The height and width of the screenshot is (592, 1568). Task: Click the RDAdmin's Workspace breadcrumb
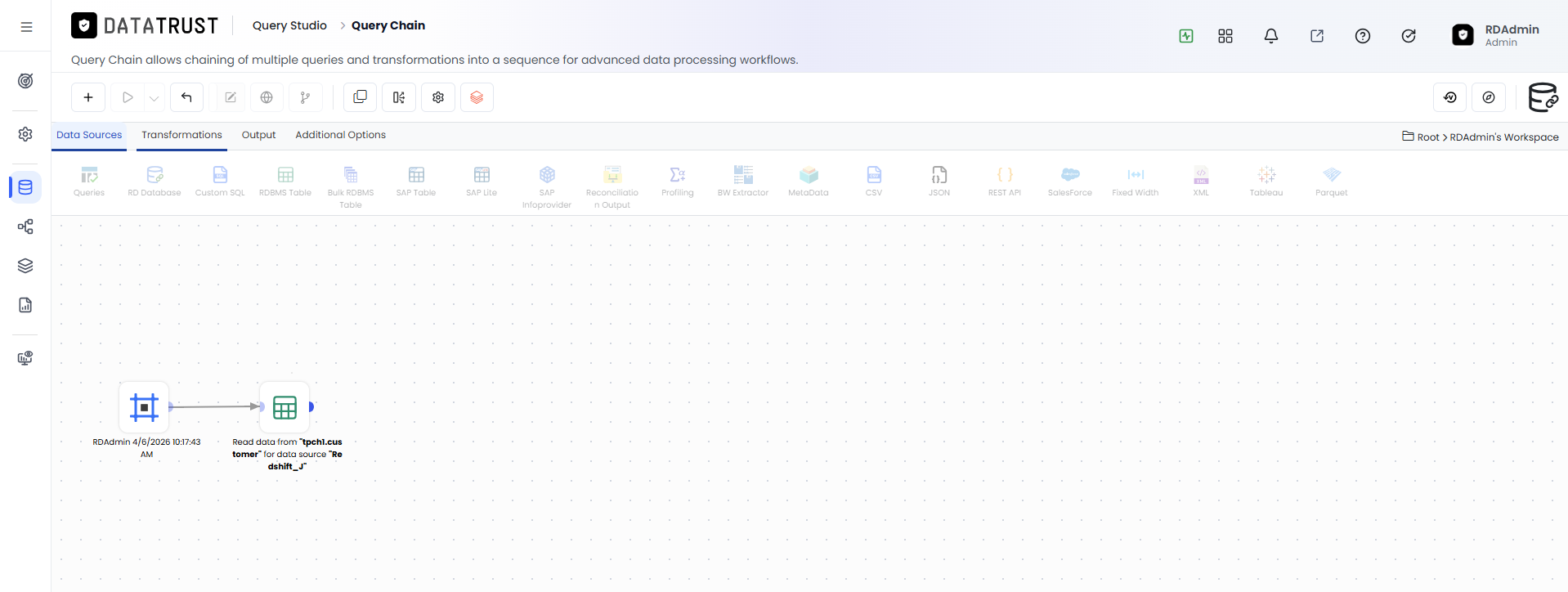point(1504,137)
